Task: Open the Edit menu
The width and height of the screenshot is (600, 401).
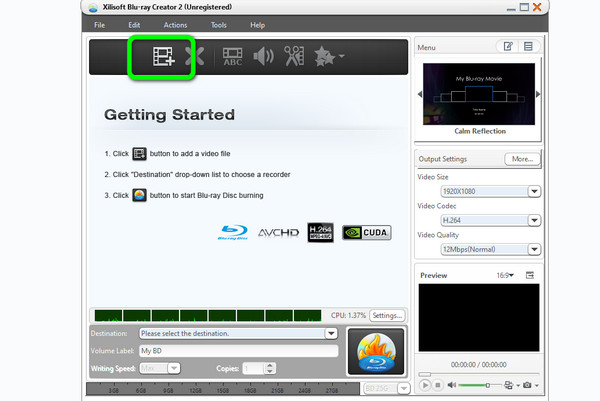Action: point(134,25)
